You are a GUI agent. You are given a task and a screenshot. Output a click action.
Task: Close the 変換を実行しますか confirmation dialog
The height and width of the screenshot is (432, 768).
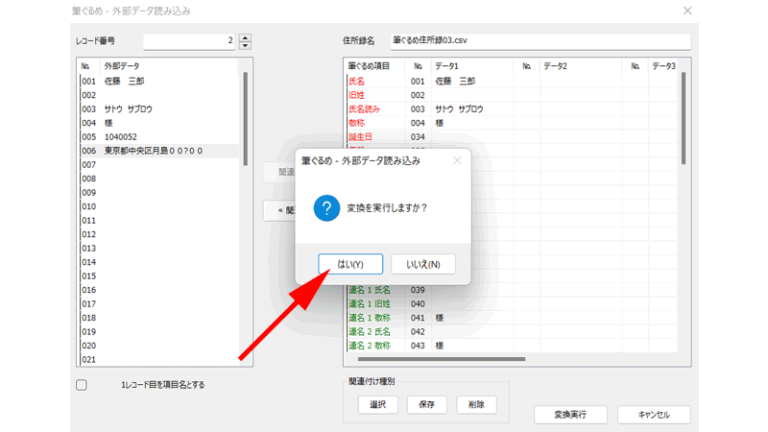[x=457, y=160]
